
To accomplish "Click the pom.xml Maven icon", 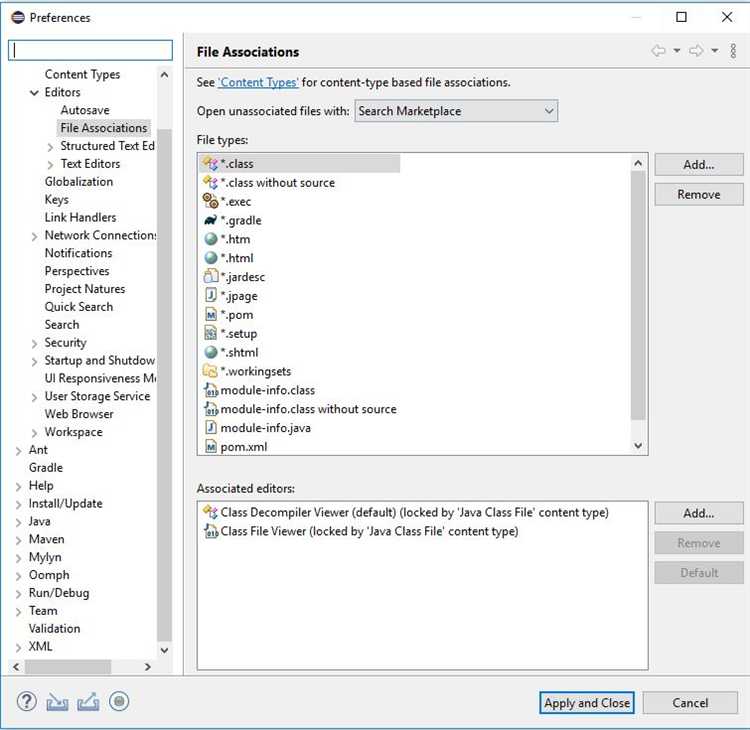I will tap(210, 446).
